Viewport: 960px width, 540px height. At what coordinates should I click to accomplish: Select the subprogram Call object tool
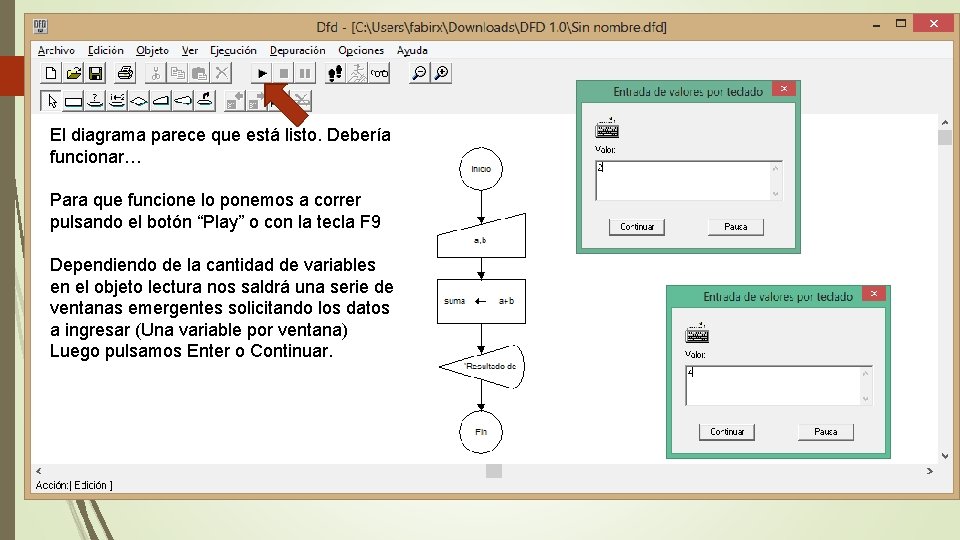205,101
